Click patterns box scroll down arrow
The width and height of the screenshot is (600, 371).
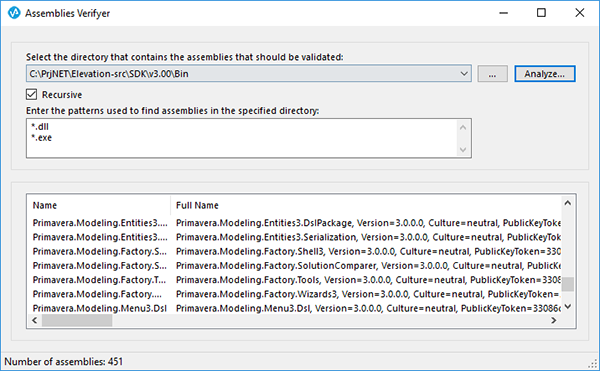point(463,150)
